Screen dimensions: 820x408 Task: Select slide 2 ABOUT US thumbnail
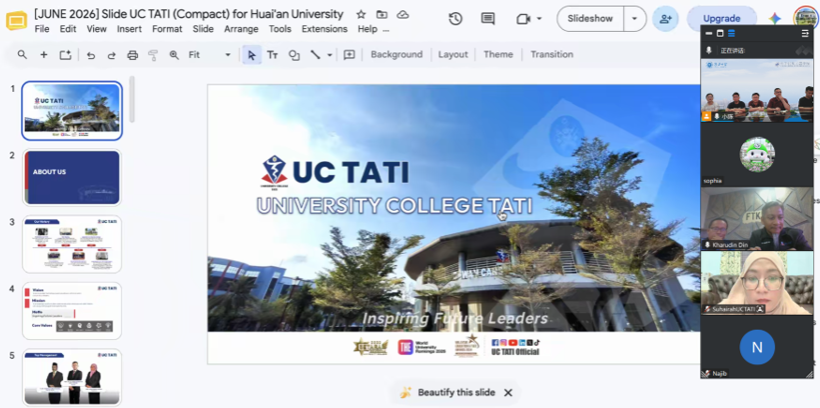tap(72, 177)
